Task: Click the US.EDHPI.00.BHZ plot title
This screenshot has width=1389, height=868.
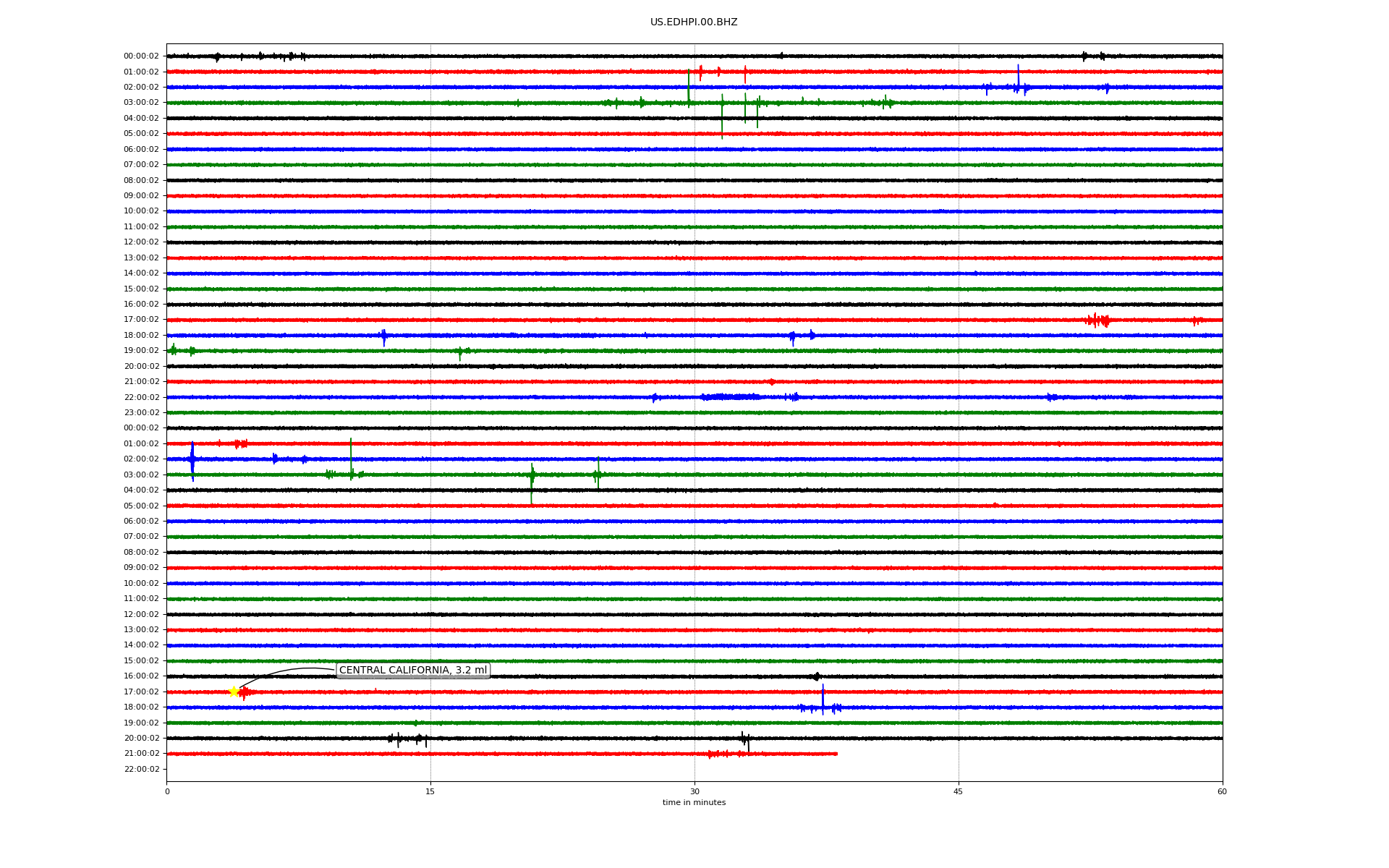Action: click(x=694, y=22)
